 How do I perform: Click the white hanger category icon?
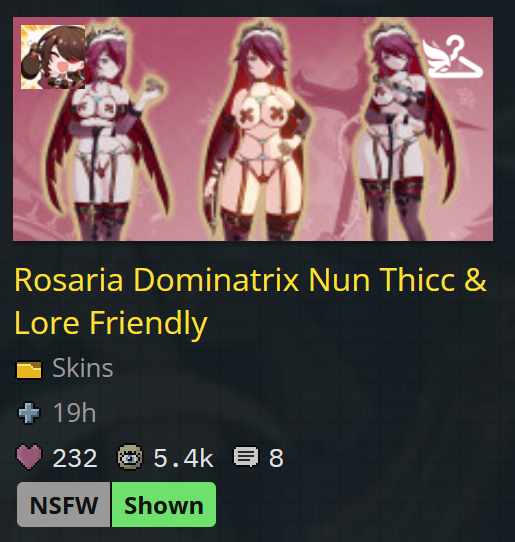[453, 57]
